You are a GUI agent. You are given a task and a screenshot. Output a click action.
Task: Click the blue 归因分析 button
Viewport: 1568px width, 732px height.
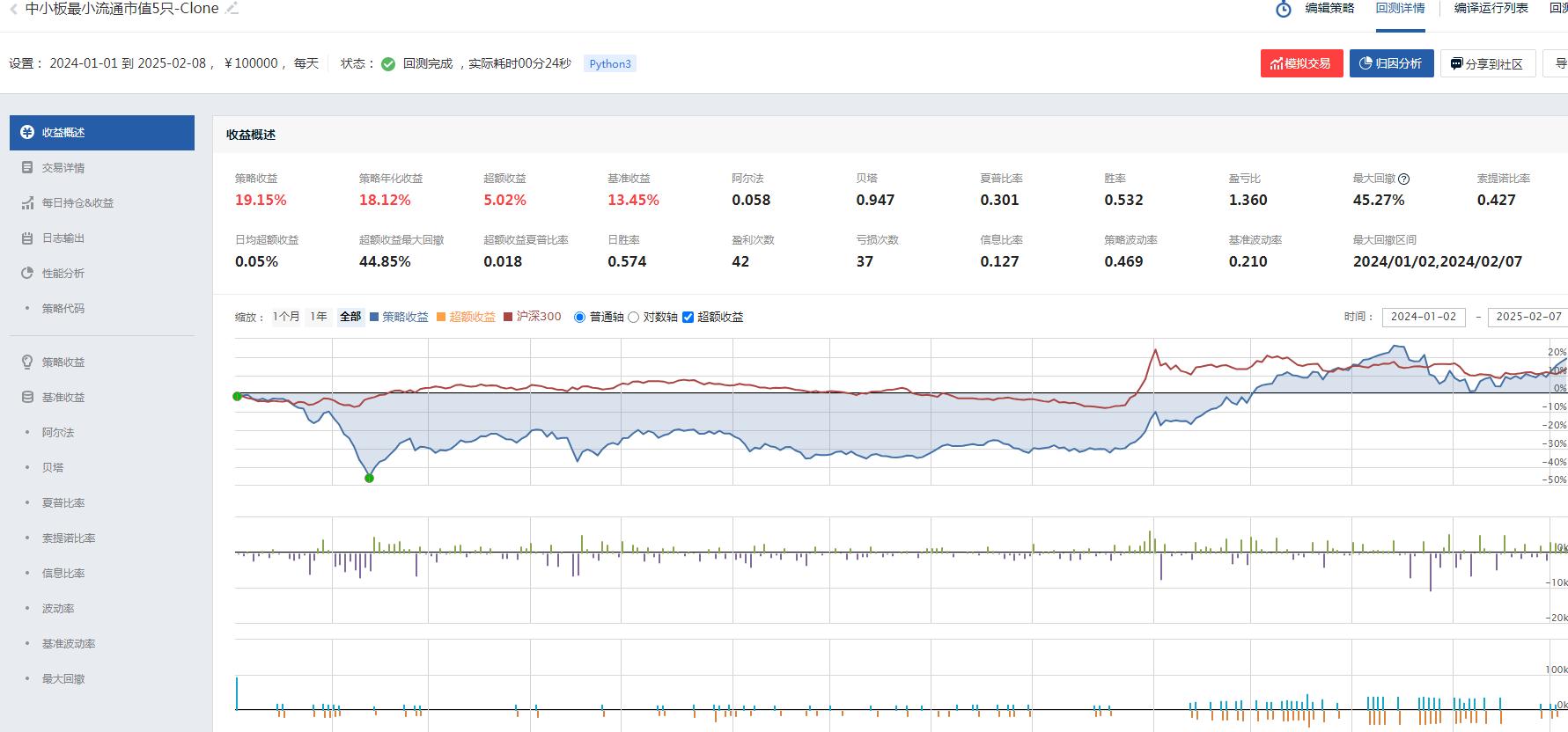tap(1391, 63)
